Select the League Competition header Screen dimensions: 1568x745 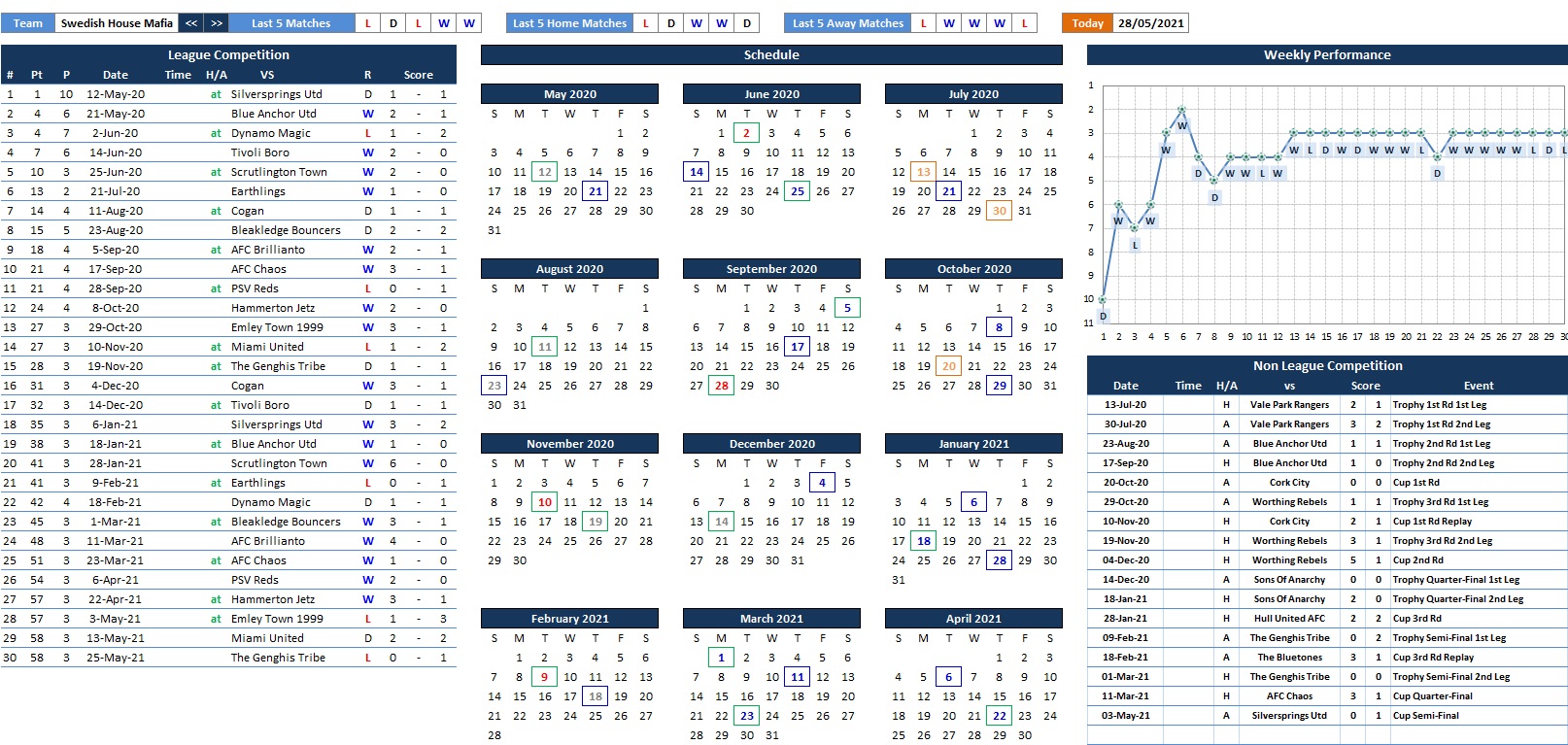tap(228, 55)
